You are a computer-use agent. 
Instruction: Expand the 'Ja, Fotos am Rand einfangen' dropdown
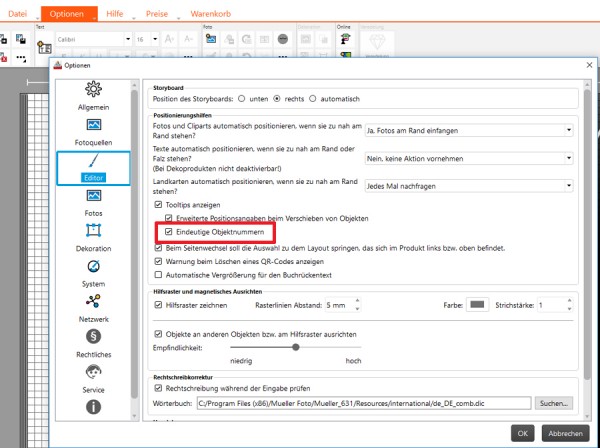click(x=468, y=129)
